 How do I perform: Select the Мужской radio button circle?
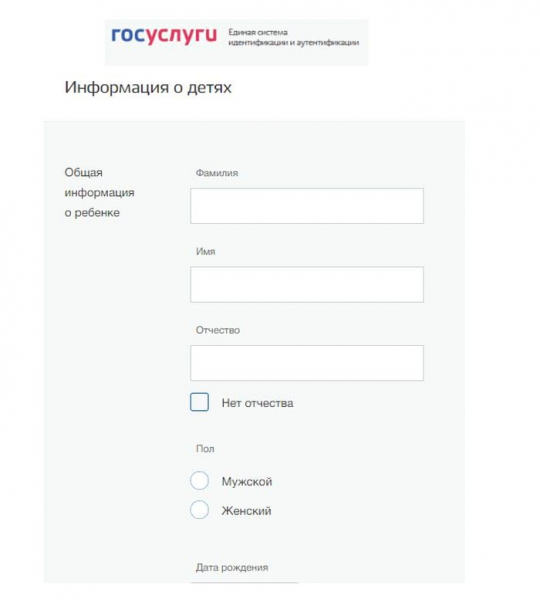pos(199,480)
